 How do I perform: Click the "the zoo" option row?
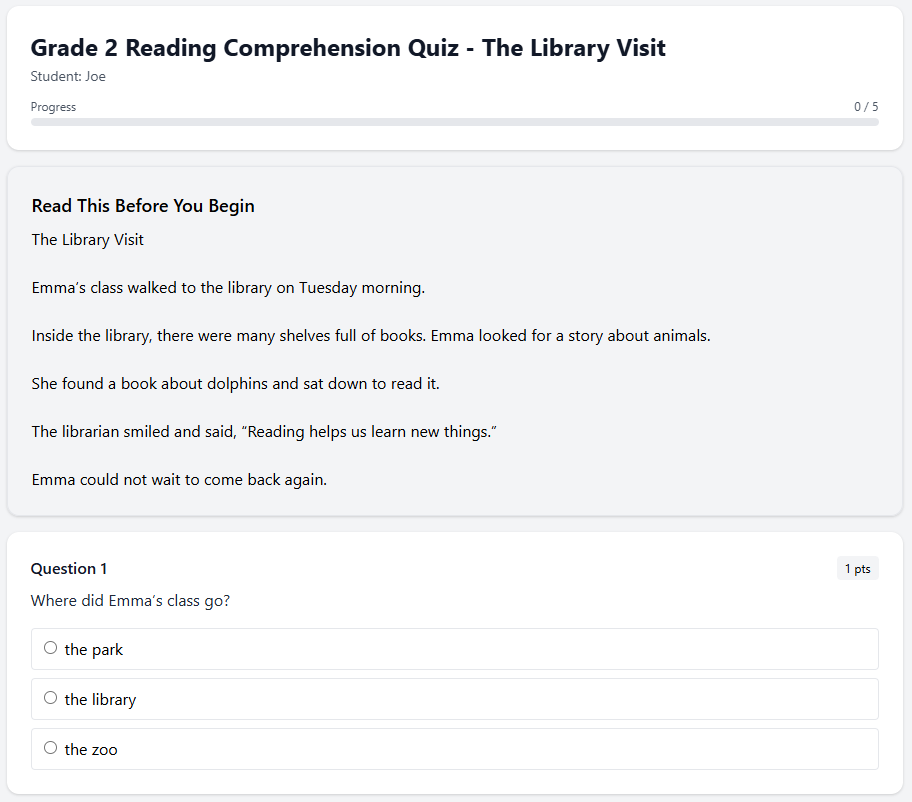[x=455, y=748]
